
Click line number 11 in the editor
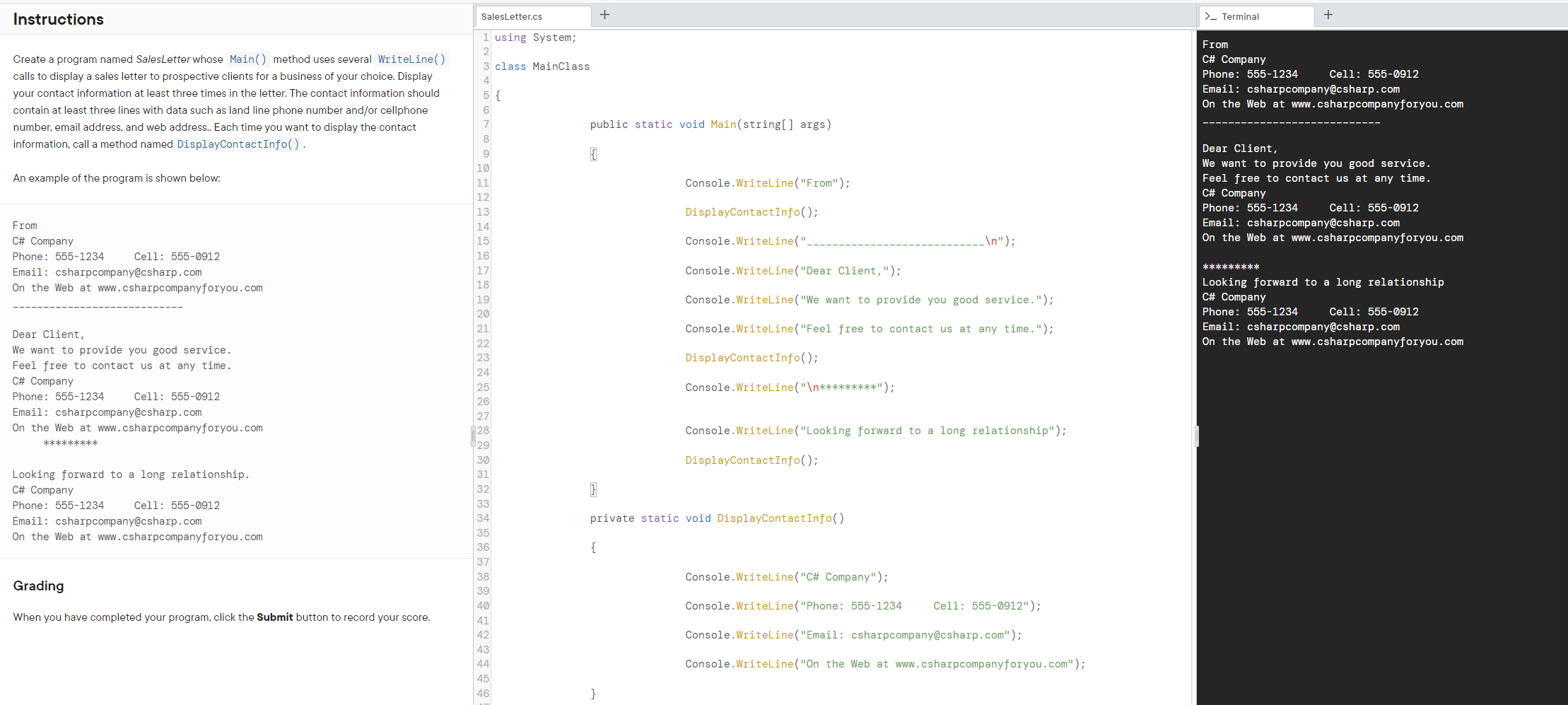point(483,182)
